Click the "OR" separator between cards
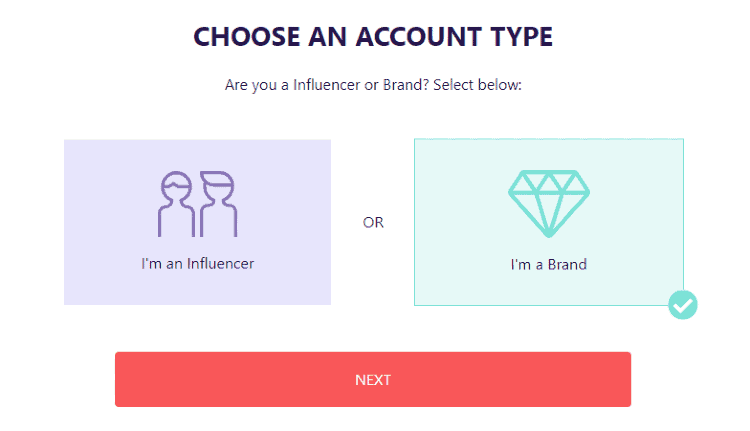750x431 pixels. [373, 222]
